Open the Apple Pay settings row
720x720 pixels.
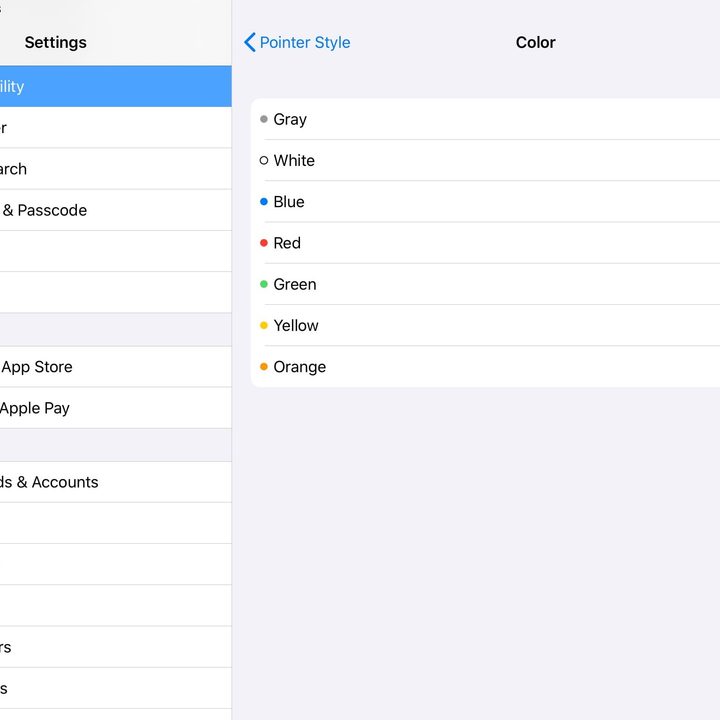(116, 408)
